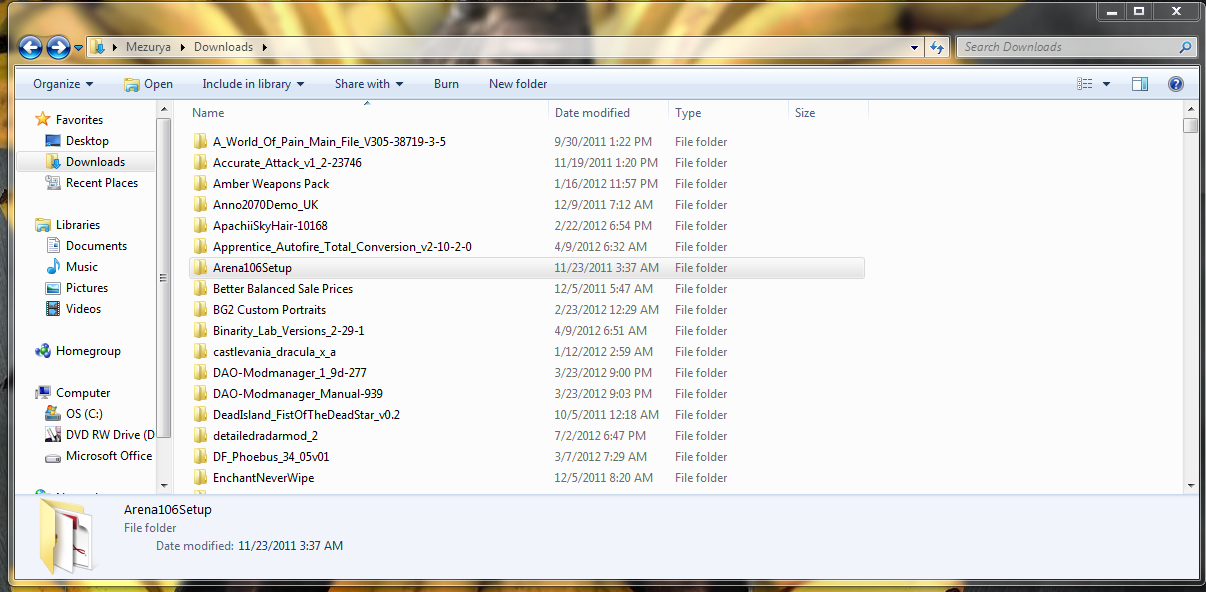Open the Pictures library
Screen dimensions: 1206x592
click(87, 288)
